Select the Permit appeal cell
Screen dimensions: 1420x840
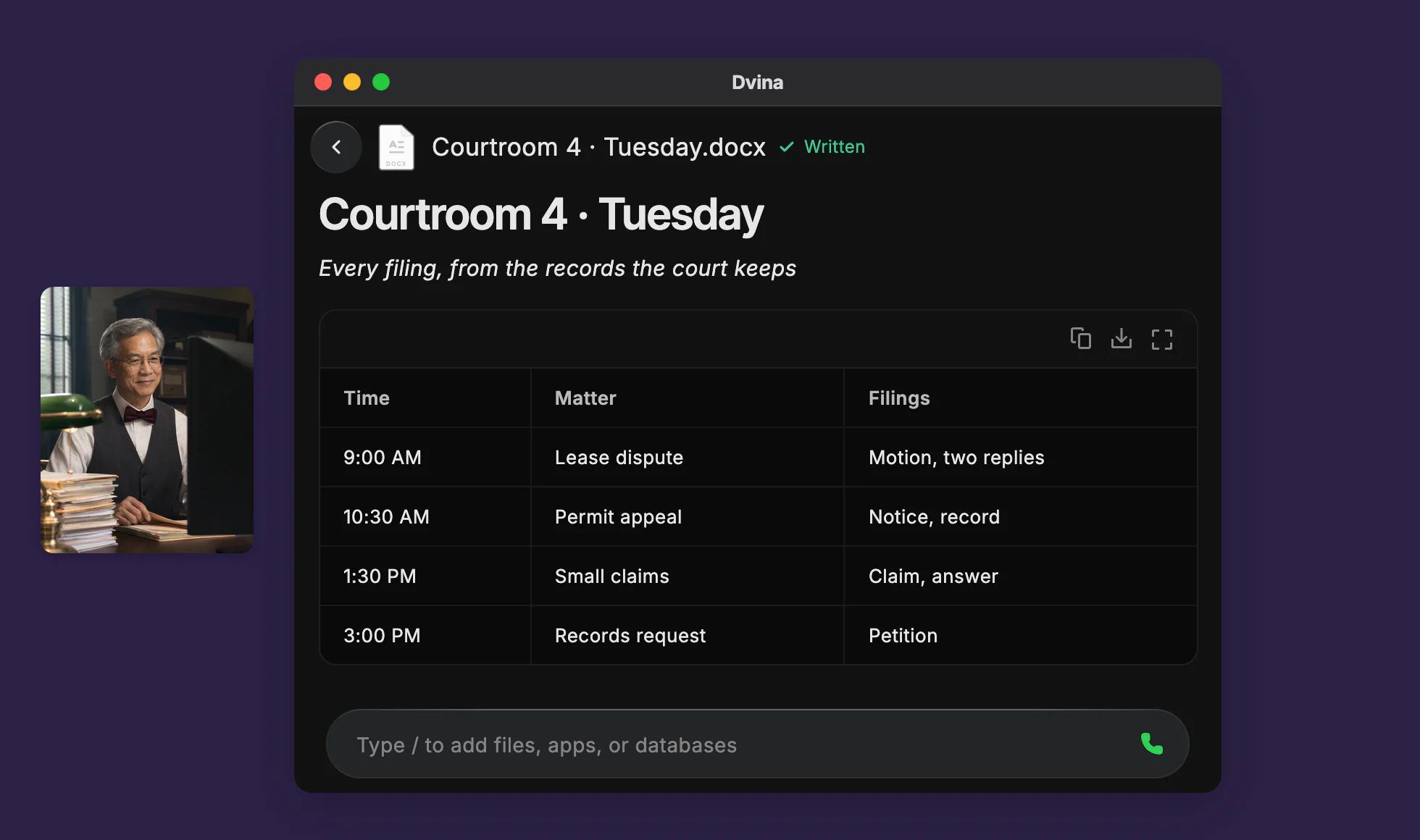688,516
